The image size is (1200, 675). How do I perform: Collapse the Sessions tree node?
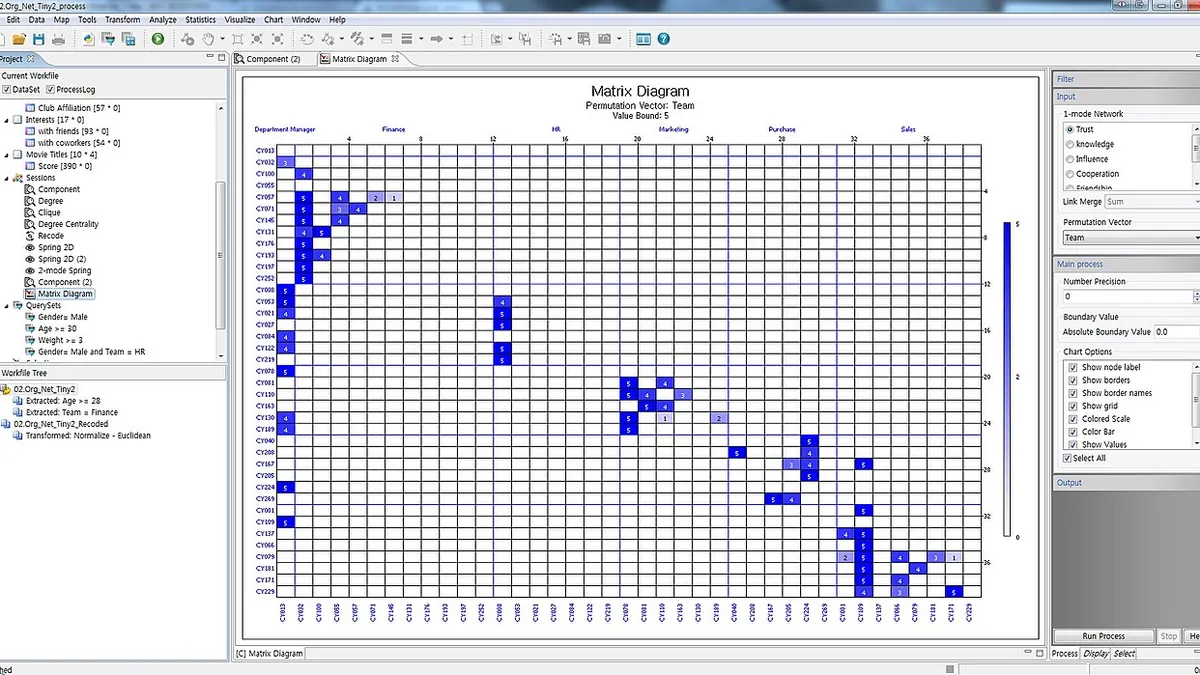point(7,178)
